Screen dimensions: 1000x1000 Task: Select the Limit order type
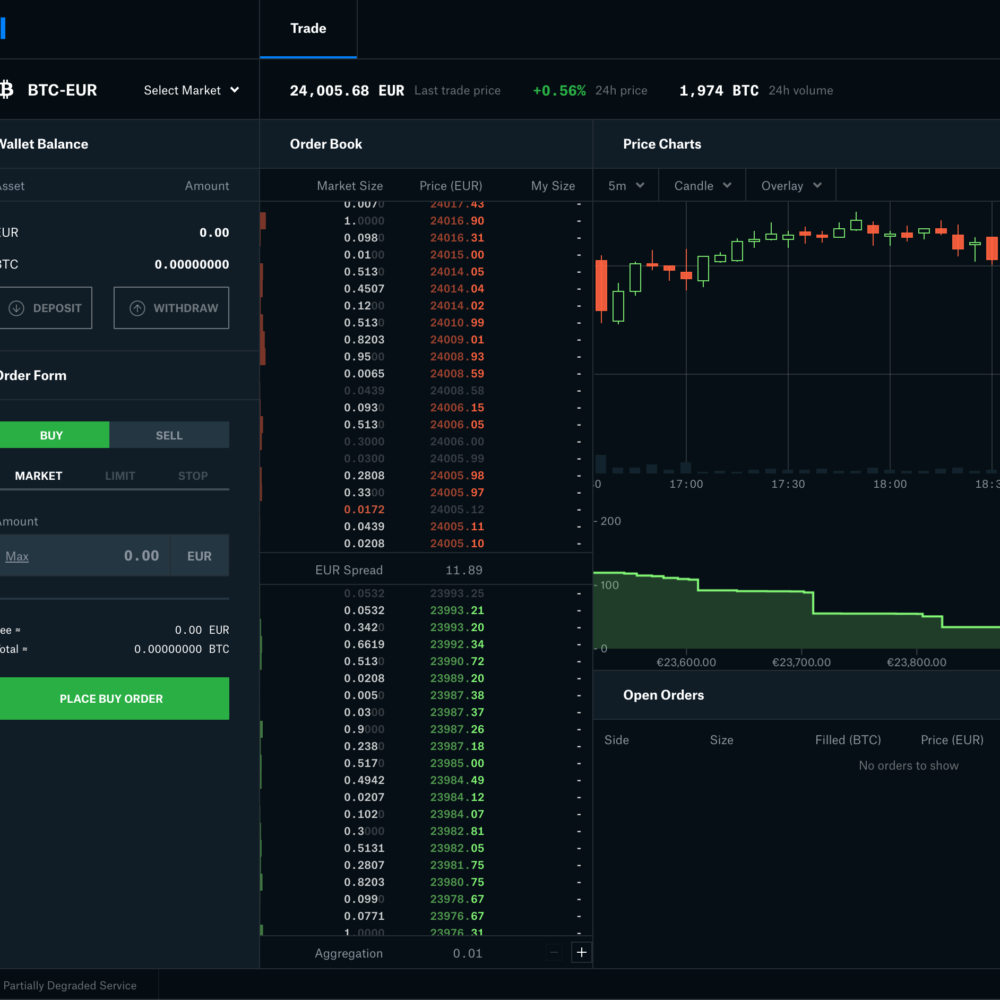tap(120, 476)
